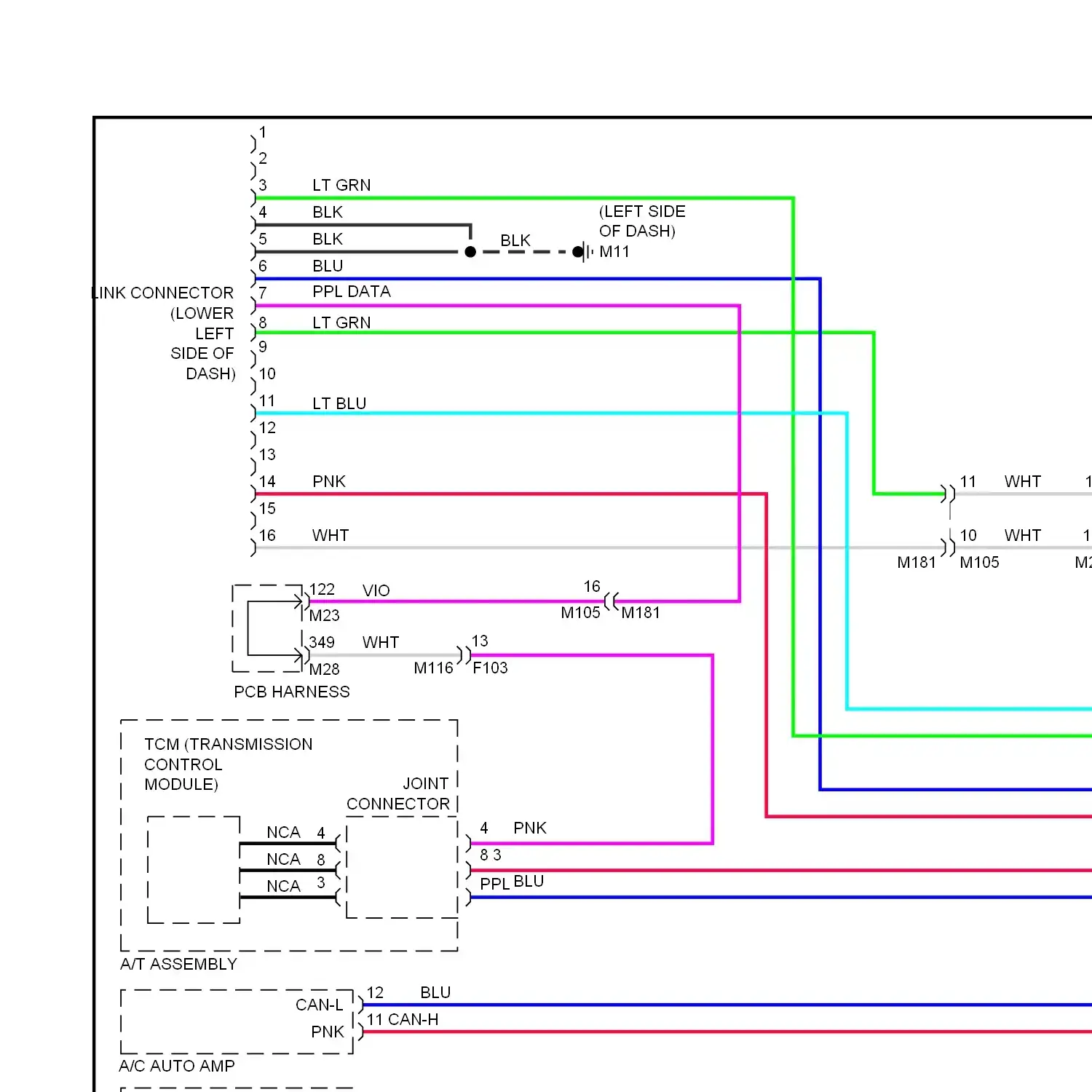1092x1092 pixels.
Task: Click the 11 CAN-H terminal label
Action: [x=403, y=1019]
